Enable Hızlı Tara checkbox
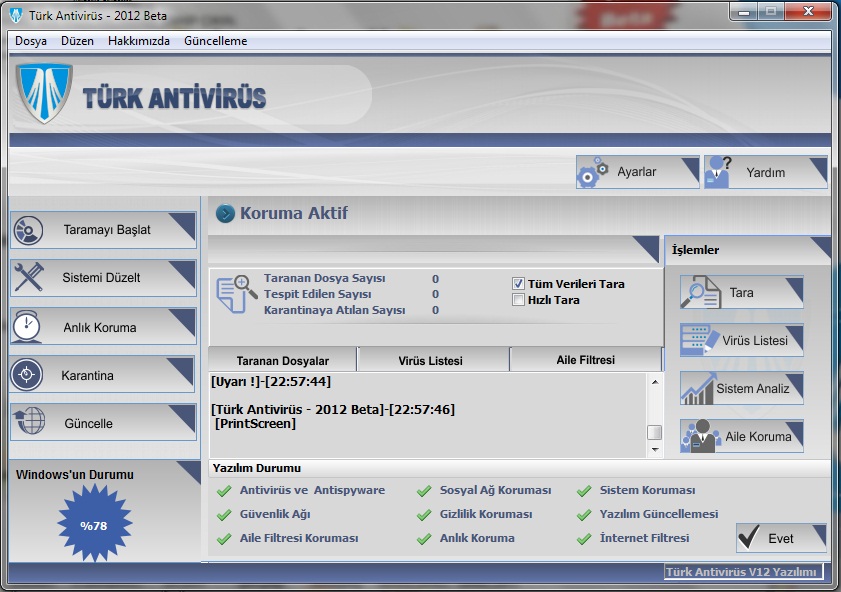Viewport: 841px width, 592px height. (518, 299)
